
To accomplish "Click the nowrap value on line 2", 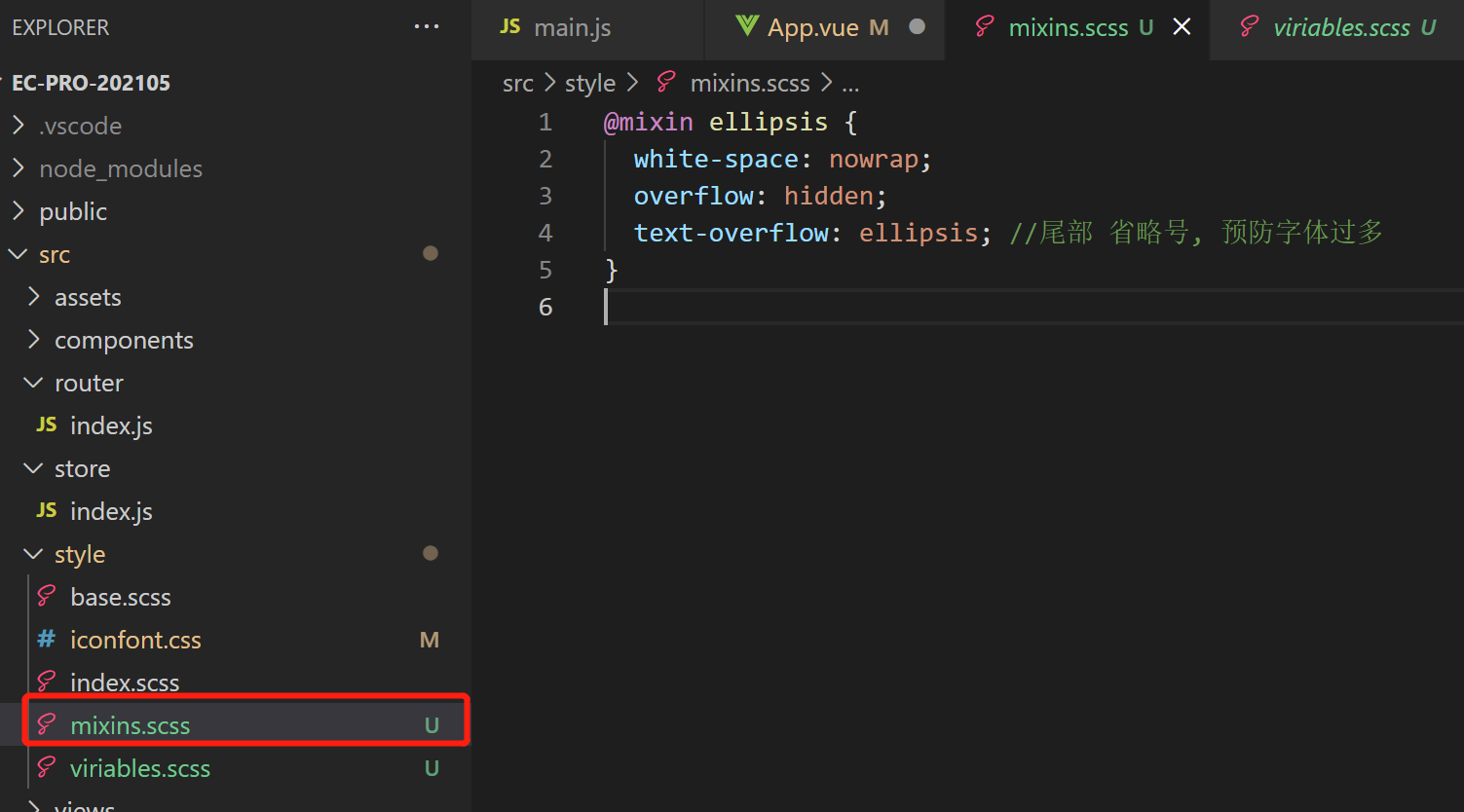I will (874, 159).
